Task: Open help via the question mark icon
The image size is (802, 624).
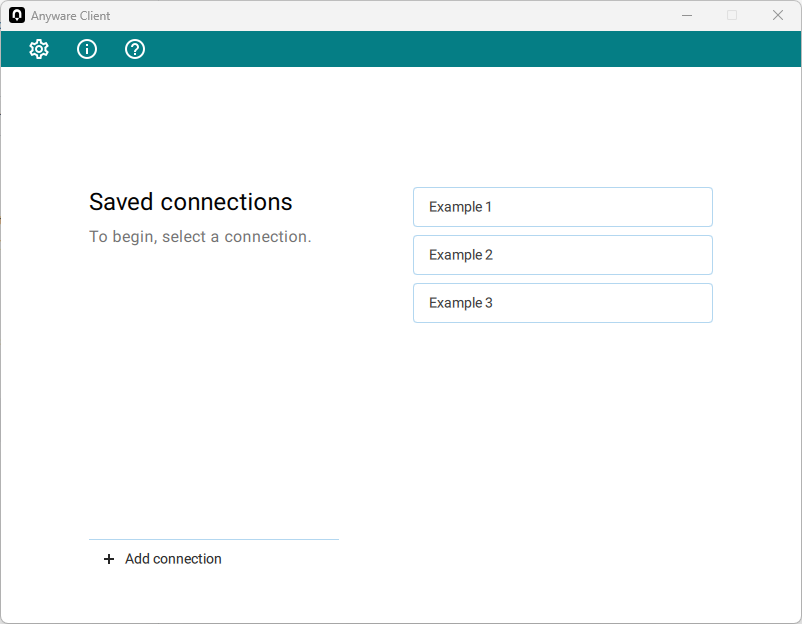Action: pos(135,49)
